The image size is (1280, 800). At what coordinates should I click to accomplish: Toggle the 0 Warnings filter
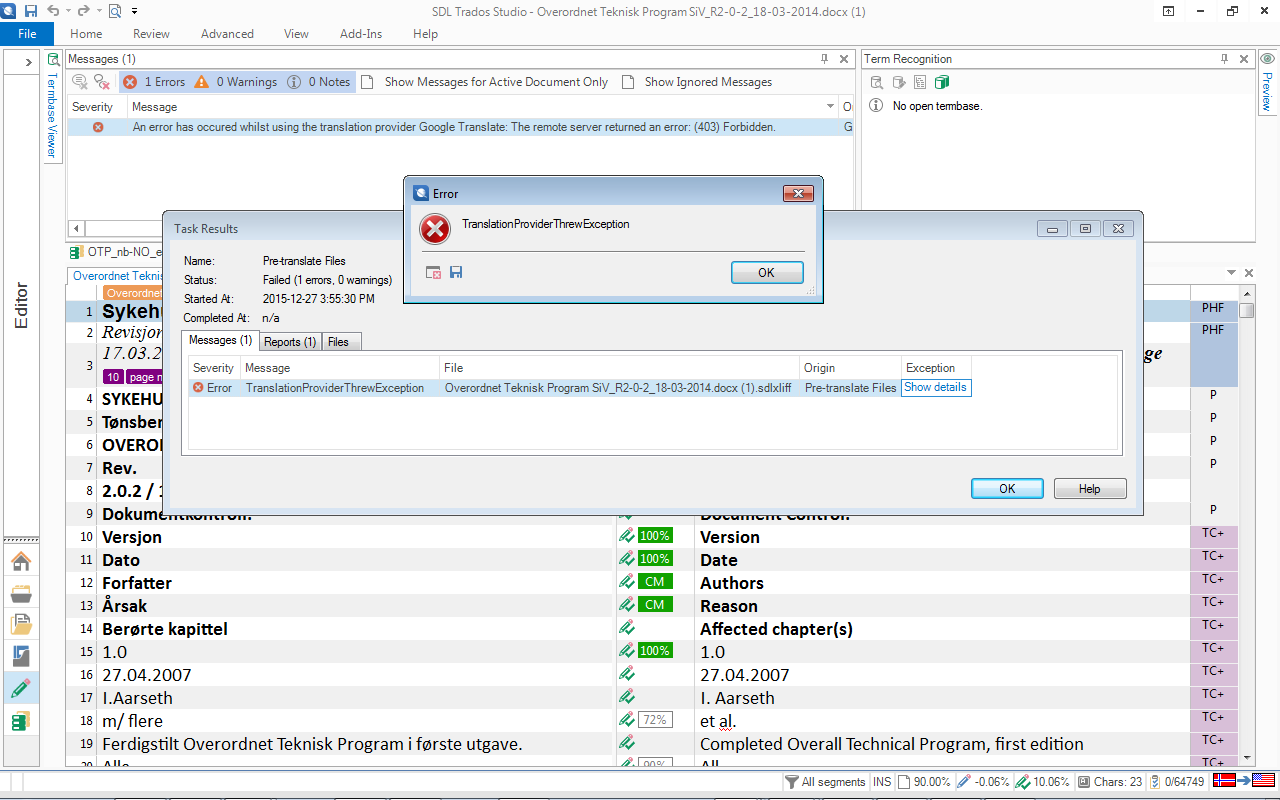point(236,82)
